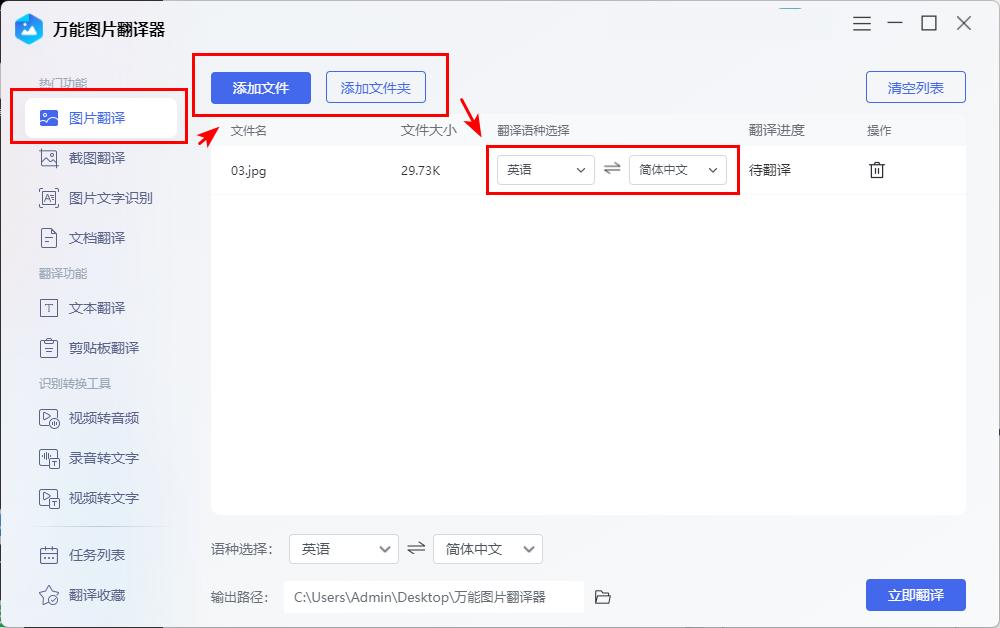The height and width of the screenshot is (628, 1000).
Task: Delete 03.jpg using the trash icon
Action: click(877, 170)
